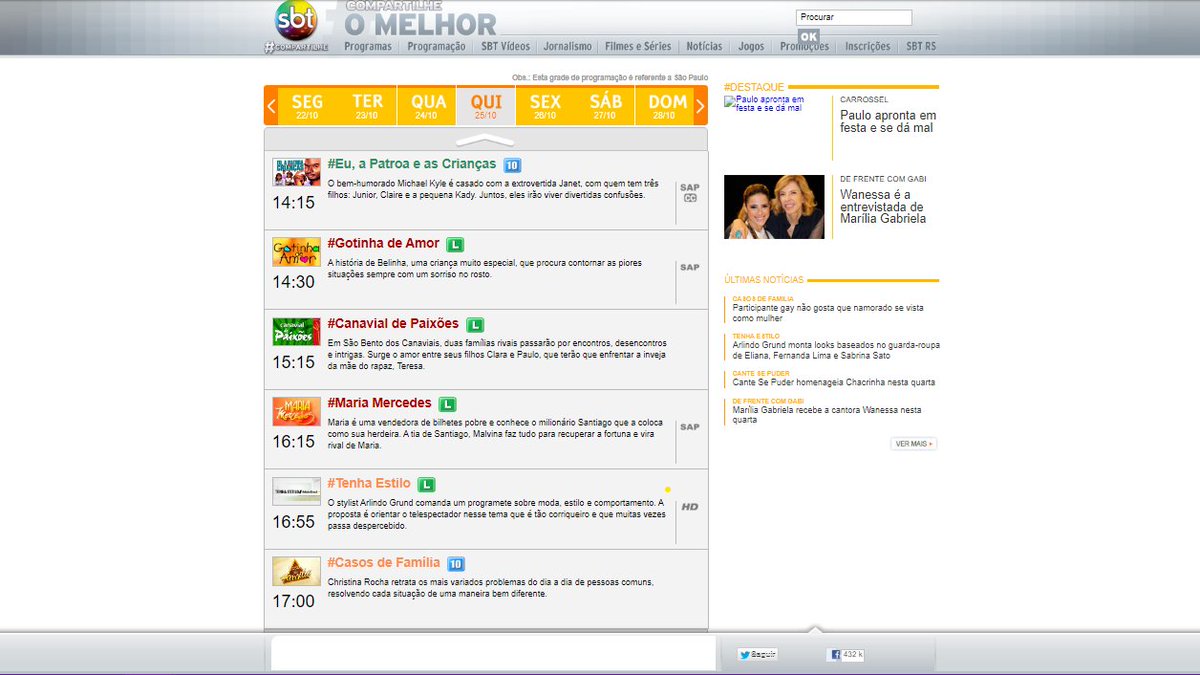Open Canavial de Paixões thumbnail

point(297,332)
